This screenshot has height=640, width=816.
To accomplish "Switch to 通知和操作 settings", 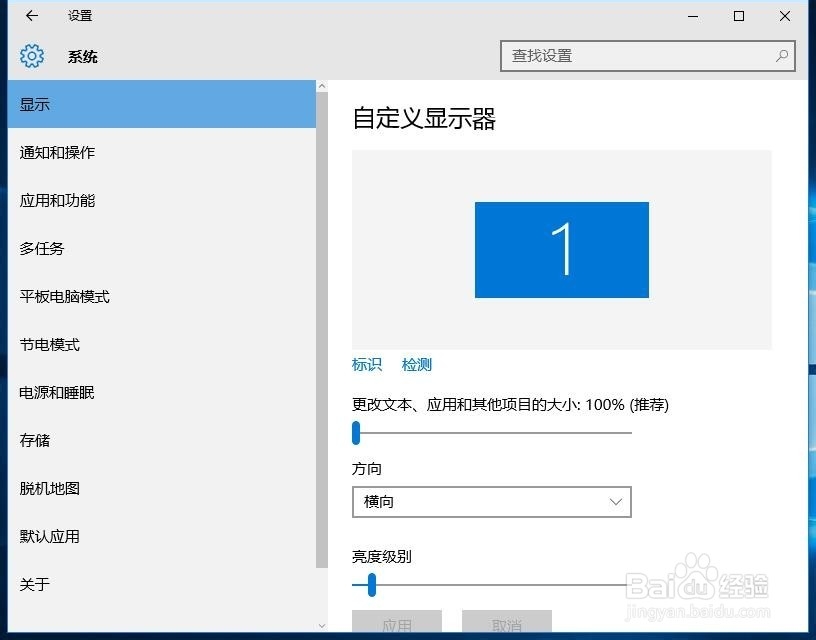I will coord(55,152).
